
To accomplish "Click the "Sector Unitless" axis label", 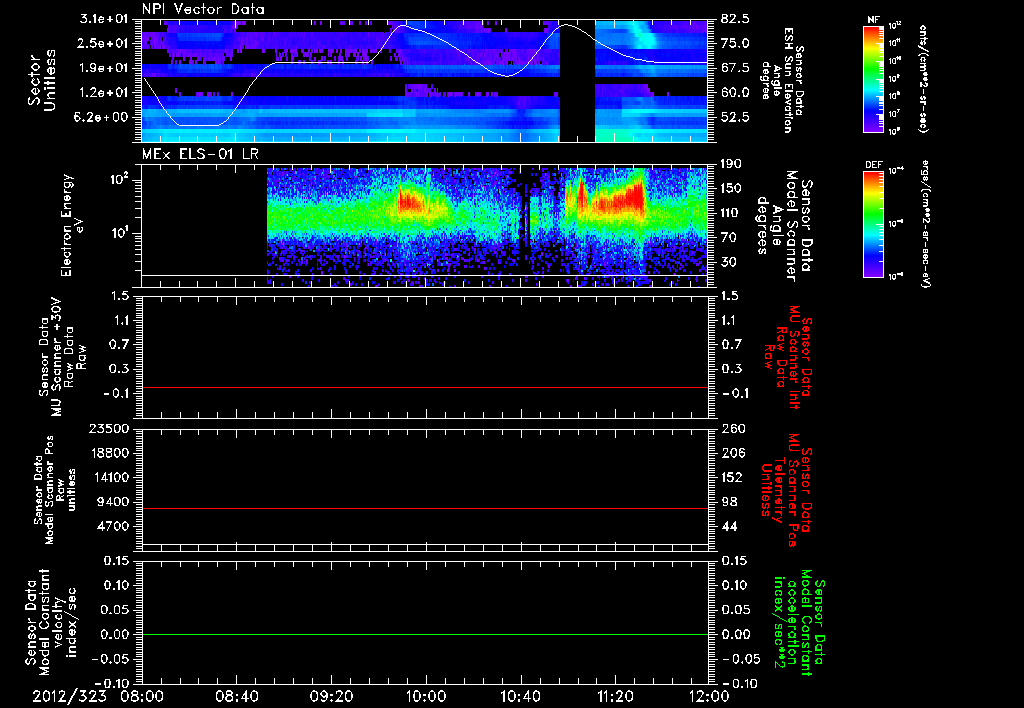I will pyautogui.click(x=42, y=80).
